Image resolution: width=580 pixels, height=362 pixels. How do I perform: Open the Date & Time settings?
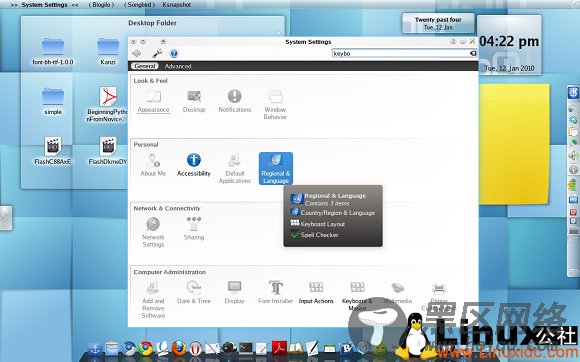click(x=194, y=292)
